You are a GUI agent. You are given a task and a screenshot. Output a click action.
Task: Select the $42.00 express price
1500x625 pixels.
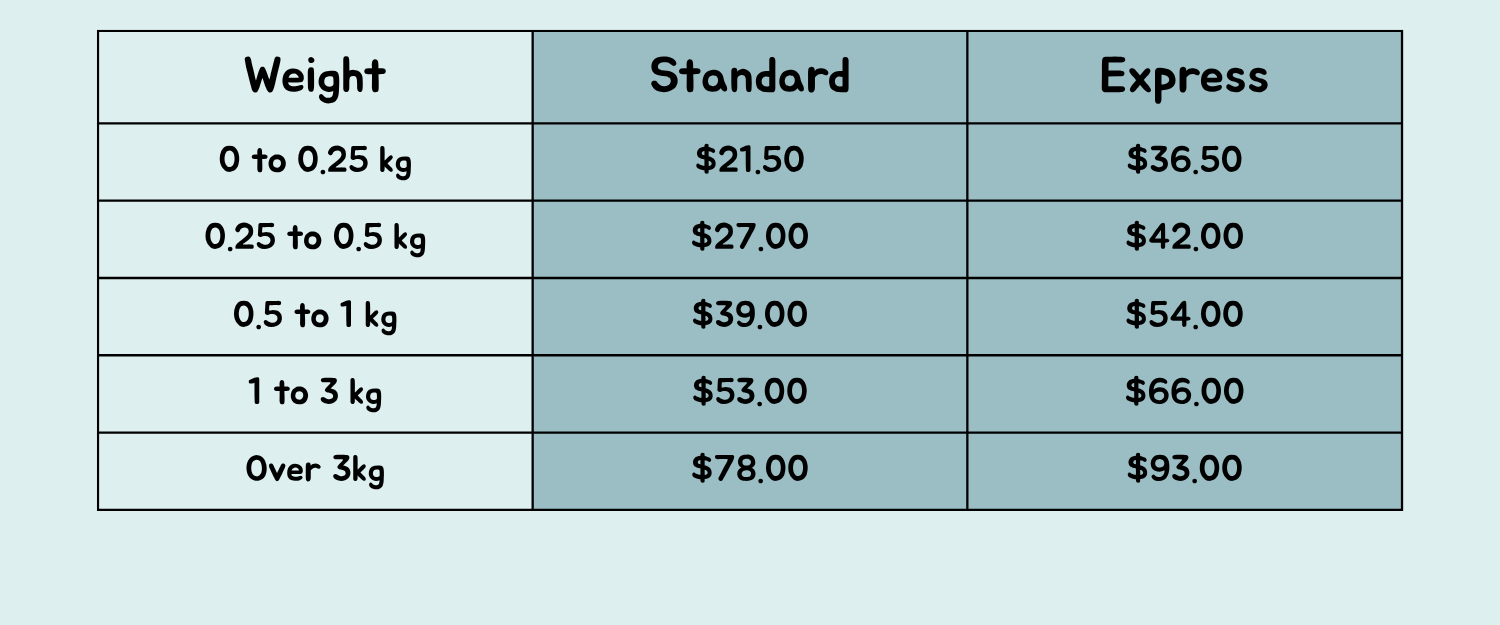(1185, 239)
